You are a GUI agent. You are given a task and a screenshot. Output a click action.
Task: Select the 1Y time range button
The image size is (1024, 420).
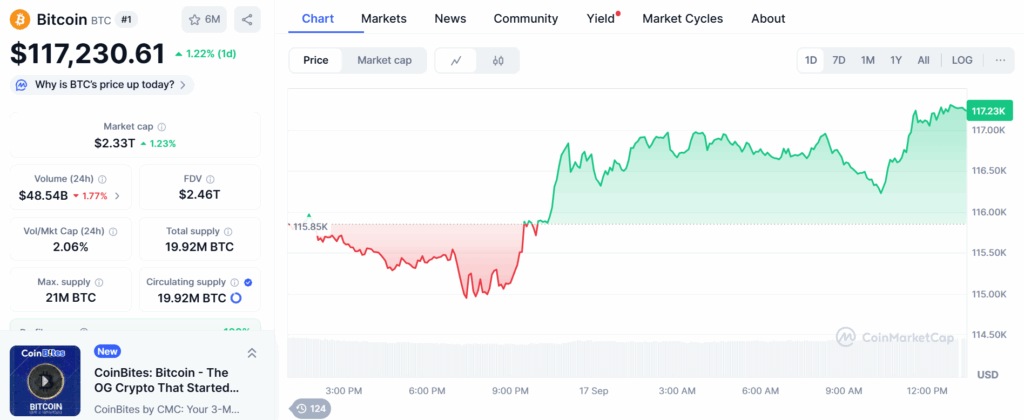tap(896, 60)
